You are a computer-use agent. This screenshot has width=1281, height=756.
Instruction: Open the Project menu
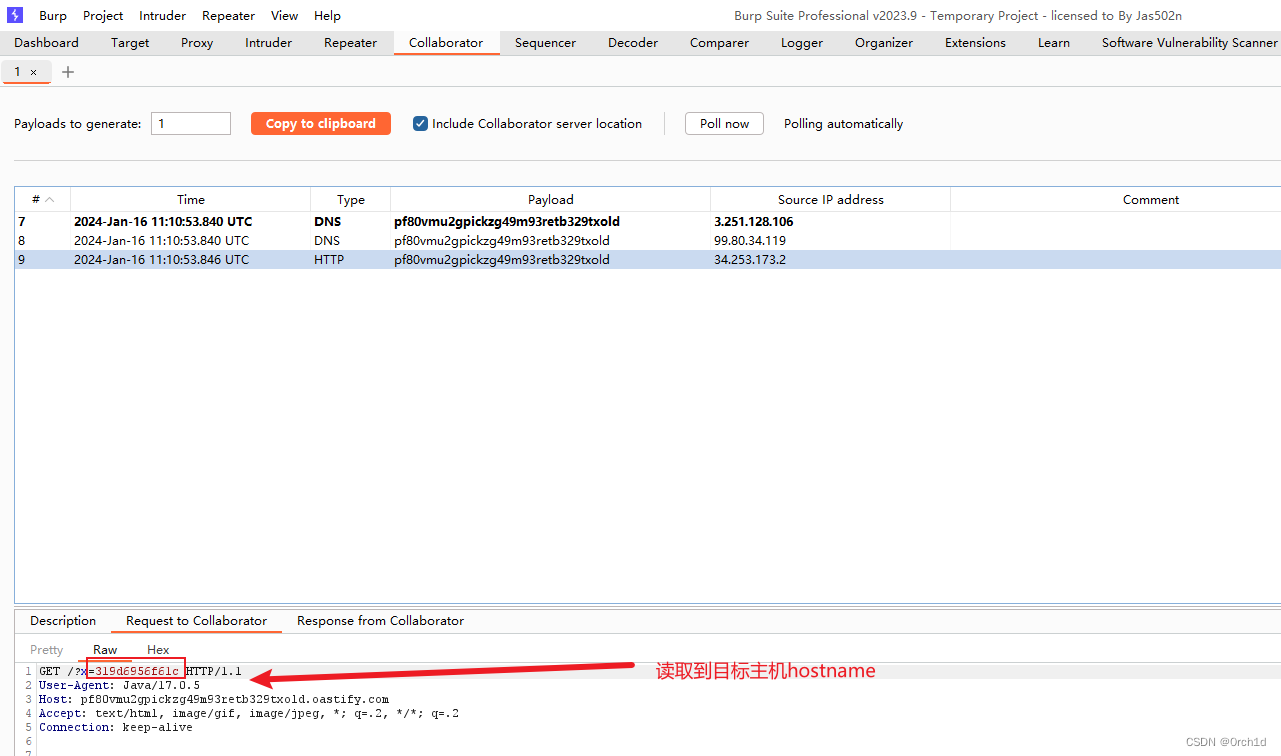click(103, 15)
